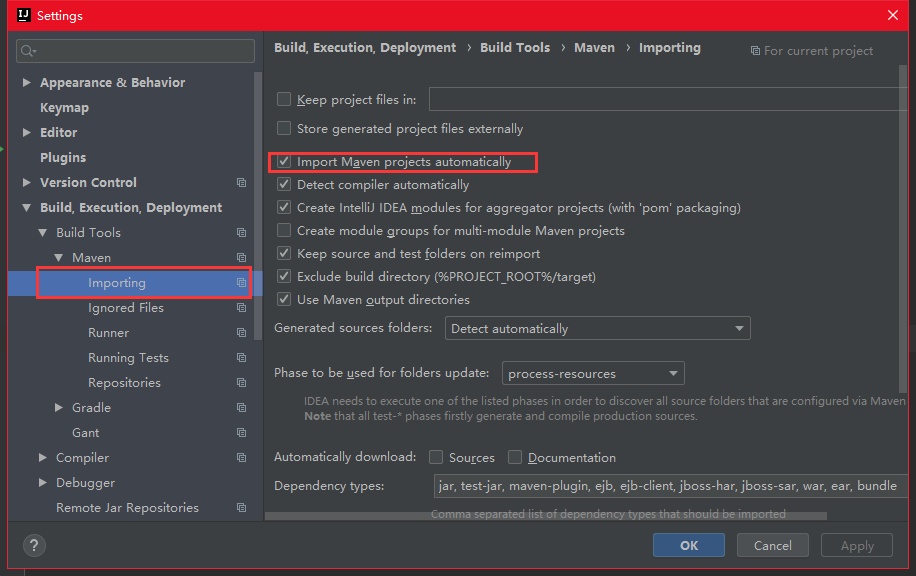Click the For current project icon
This screenshot has width=916, height=576.
[755, 51]
